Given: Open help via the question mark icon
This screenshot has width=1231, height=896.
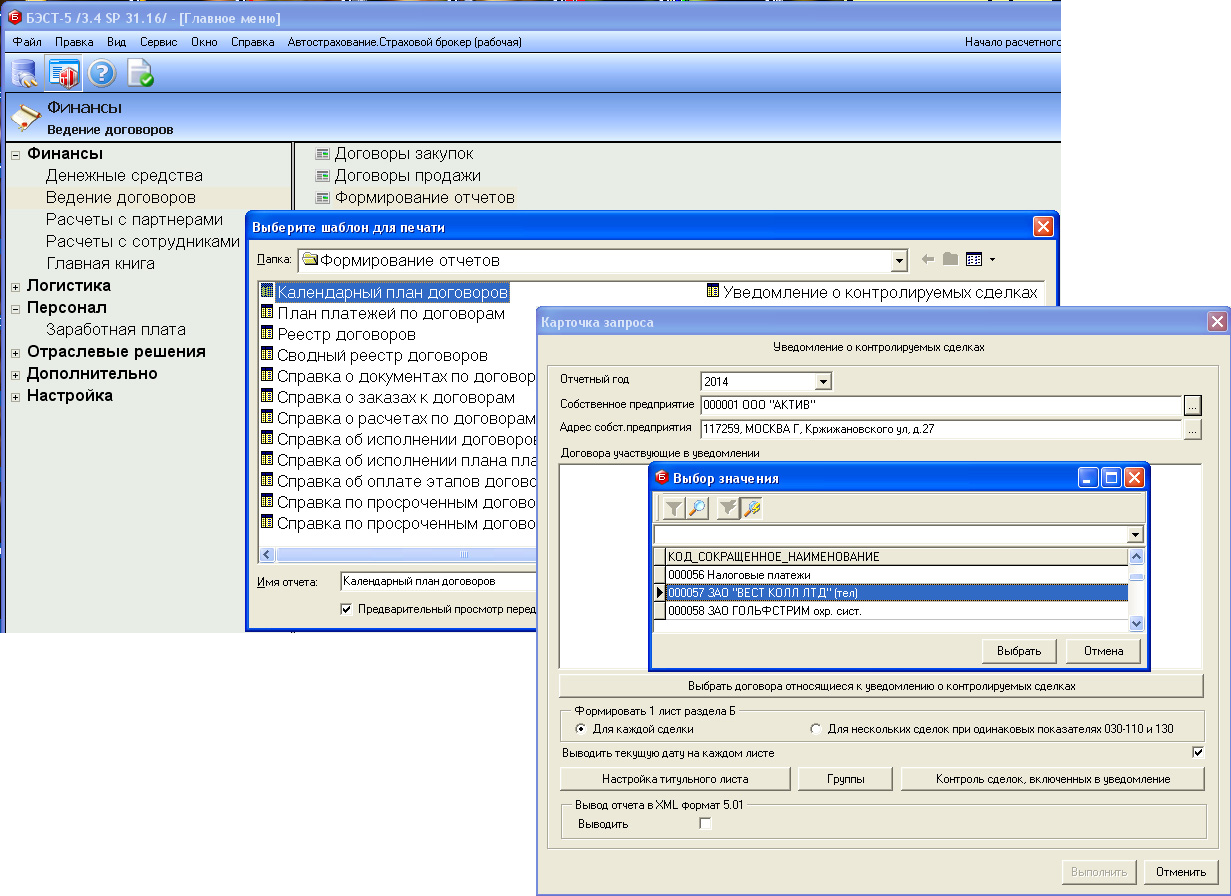Looking at the screenshot, I should pos(102,73).
